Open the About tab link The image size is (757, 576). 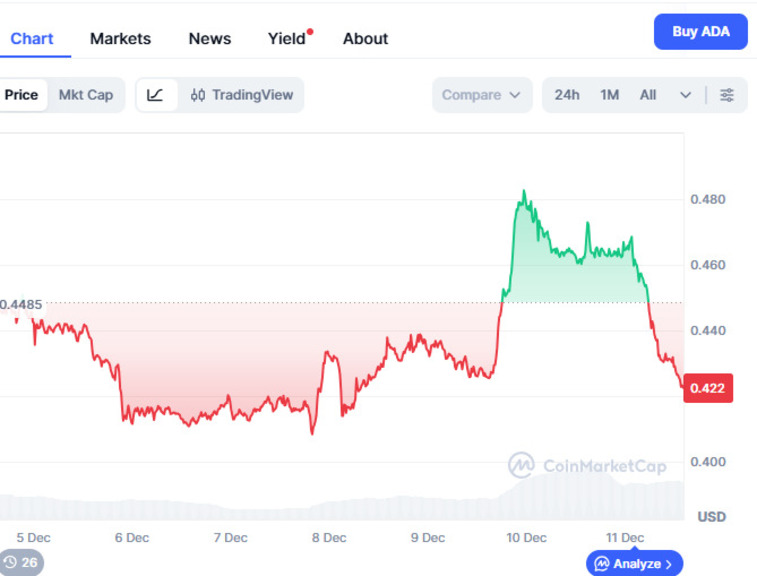point(365,39)
